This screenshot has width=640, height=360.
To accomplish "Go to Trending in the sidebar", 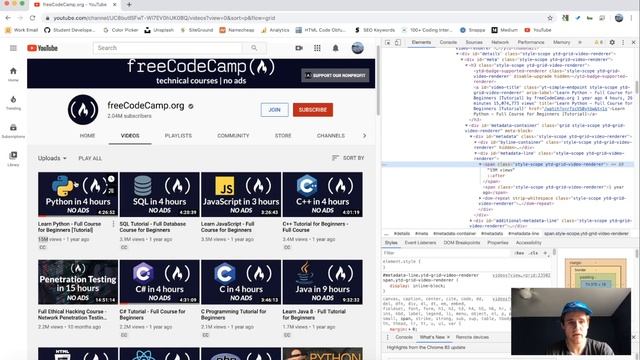I will pyautogui.click(x=13, y=103).
